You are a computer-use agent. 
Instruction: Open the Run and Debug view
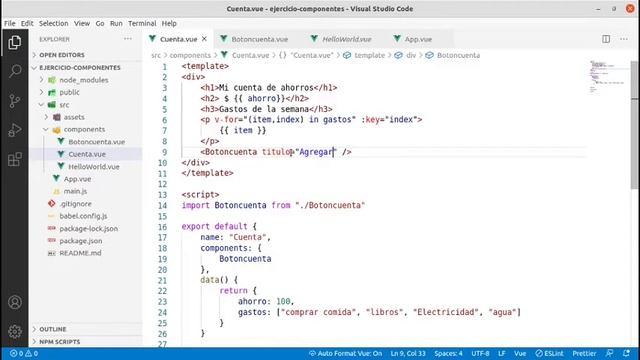[15, 130]
